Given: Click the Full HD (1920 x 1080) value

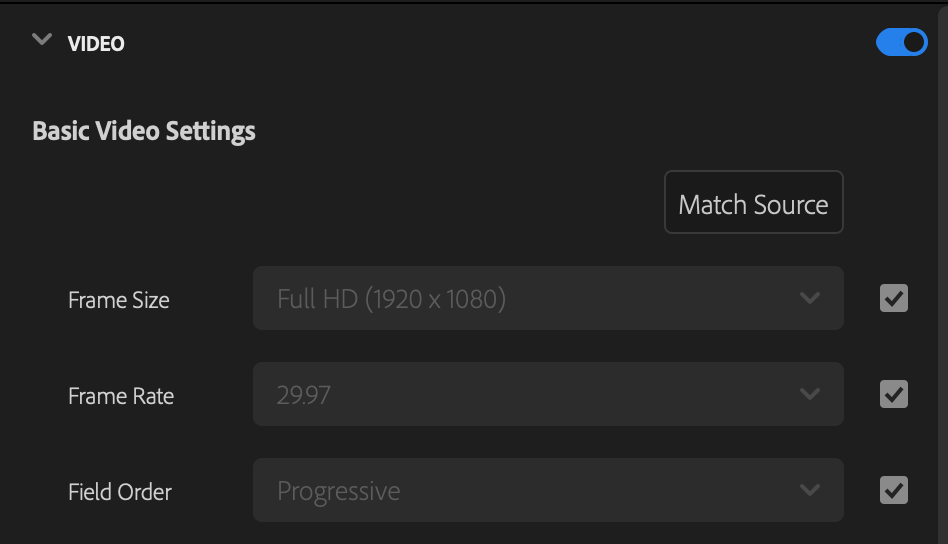Looking at the screenshot, I should pos(391,298).
